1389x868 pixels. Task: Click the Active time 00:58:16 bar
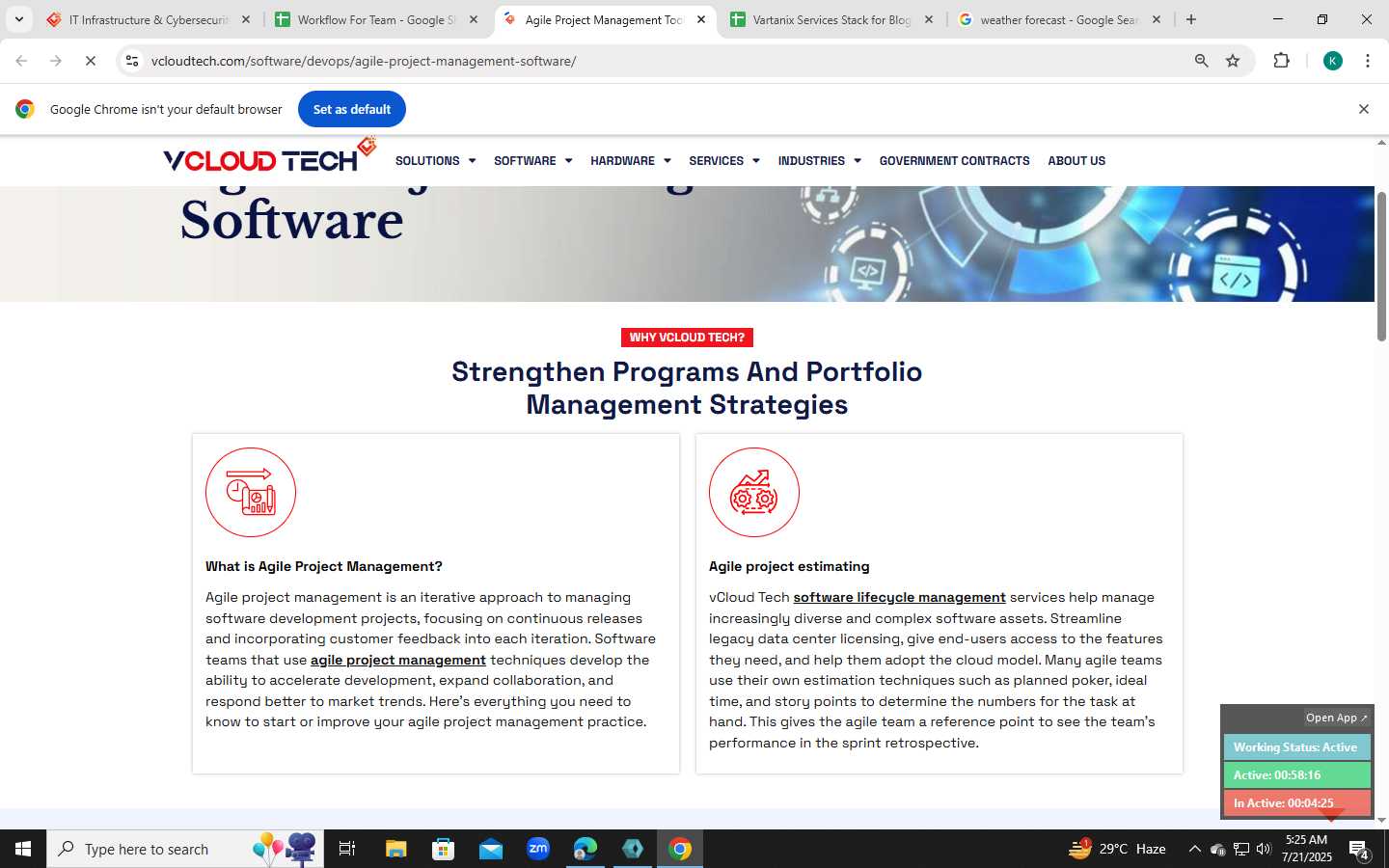1296,775
